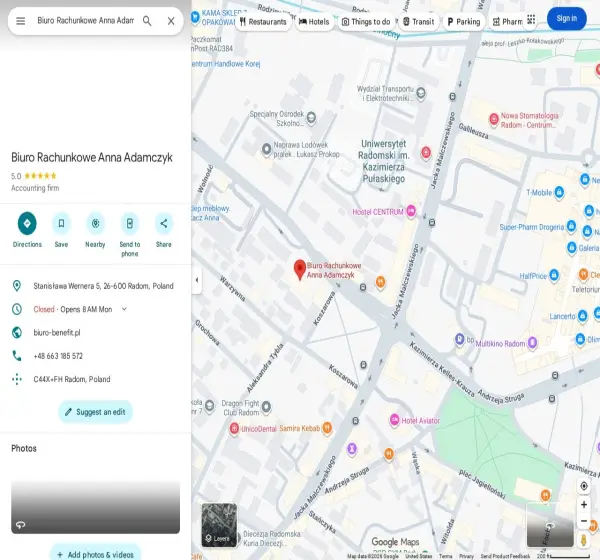Select Pharmacies chip

pyautogui.click(x=507, y=22)
